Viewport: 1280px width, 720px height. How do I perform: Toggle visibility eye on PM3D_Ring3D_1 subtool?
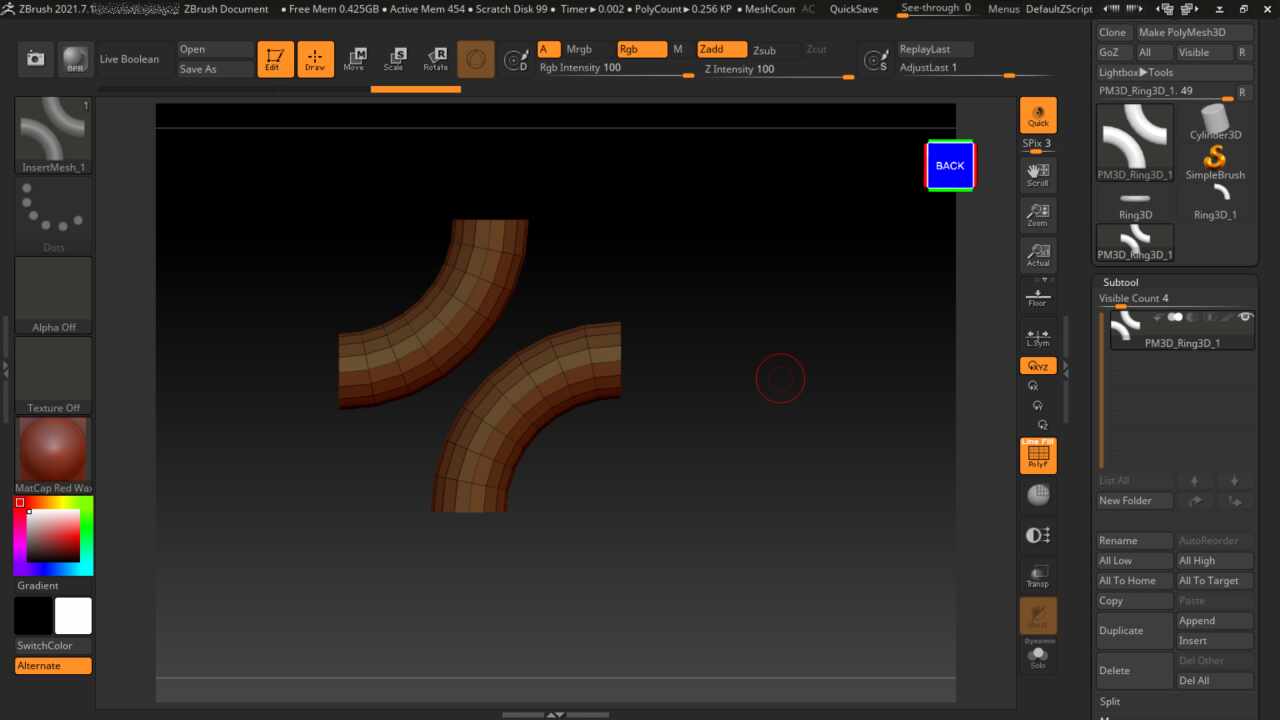click(x=1245, y=317)
